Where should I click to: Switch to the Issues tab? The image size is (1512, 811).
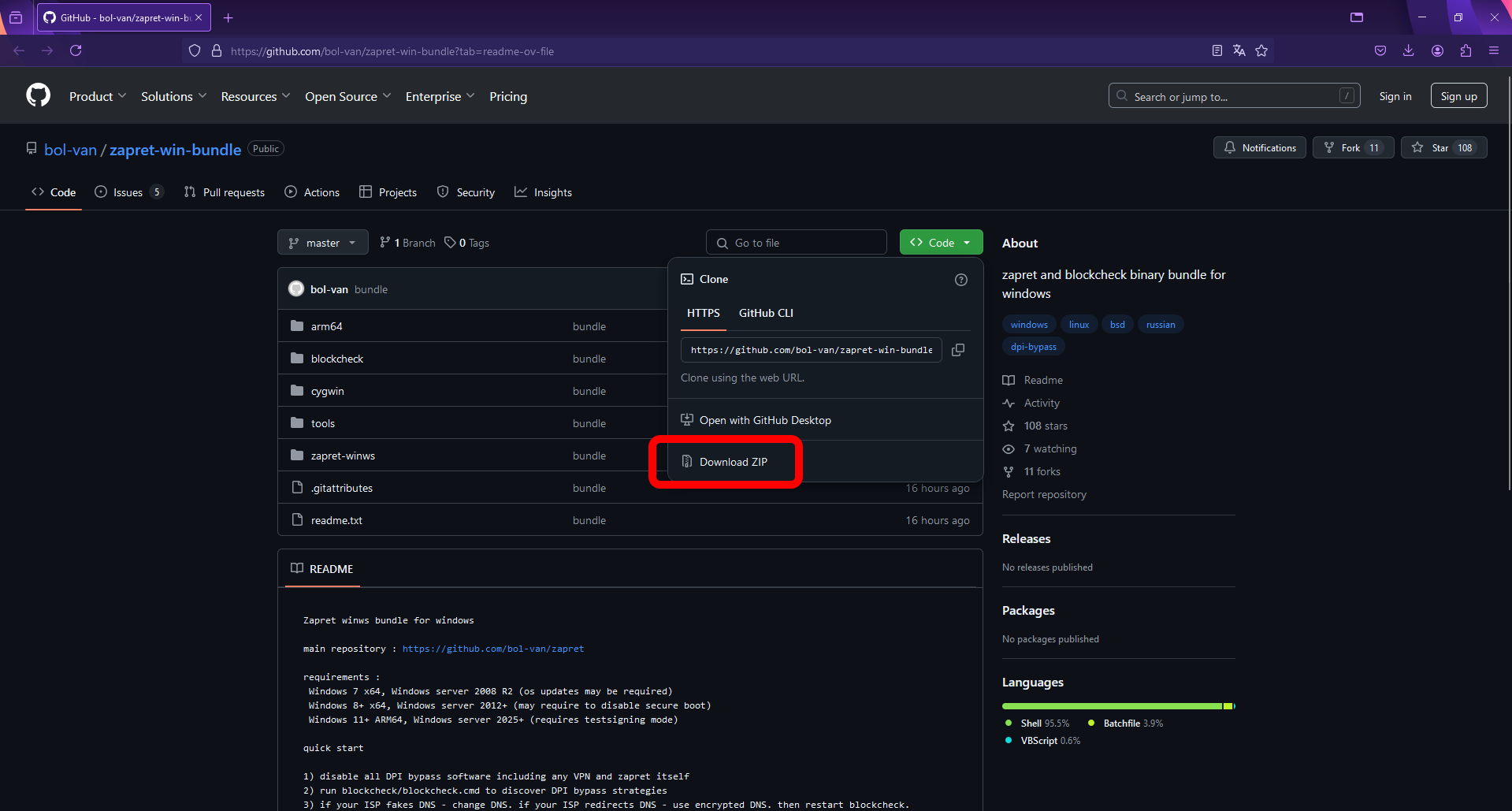pos(129,192)
